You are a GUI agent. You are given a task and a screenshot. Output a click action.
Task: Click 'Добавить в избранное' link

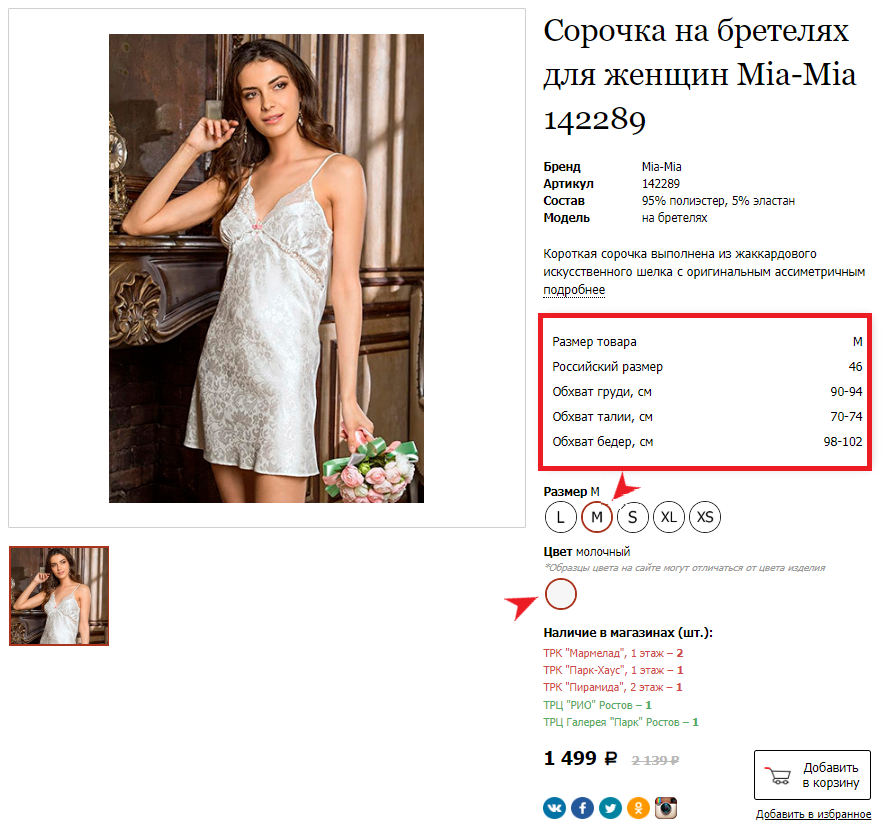(813, 814)
